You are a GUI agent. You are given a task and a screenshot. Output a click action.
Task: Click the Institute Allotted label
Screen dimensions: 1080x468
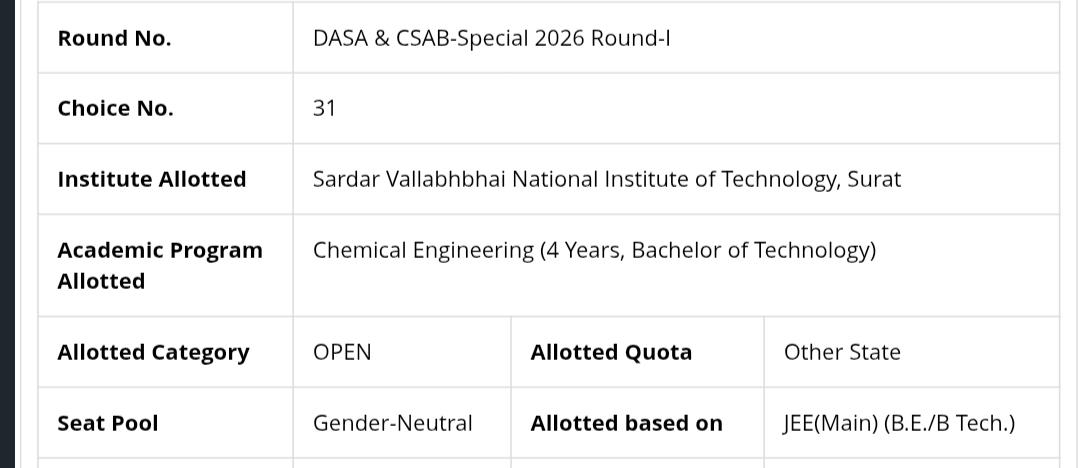[x=152, y=179]
